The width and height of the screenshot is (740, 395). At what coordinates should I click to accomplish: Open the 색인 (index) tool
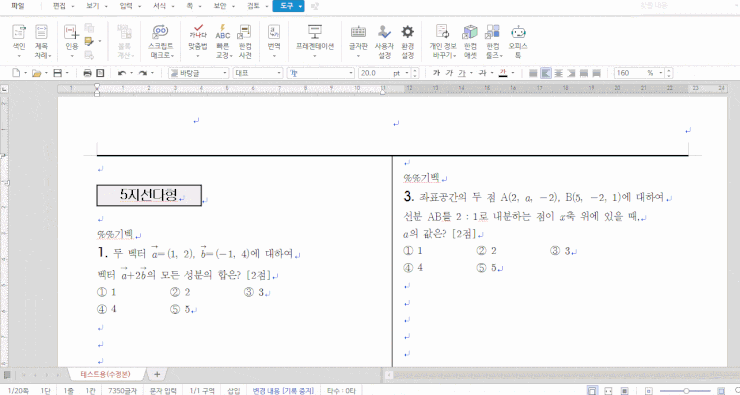coord(19,42)
